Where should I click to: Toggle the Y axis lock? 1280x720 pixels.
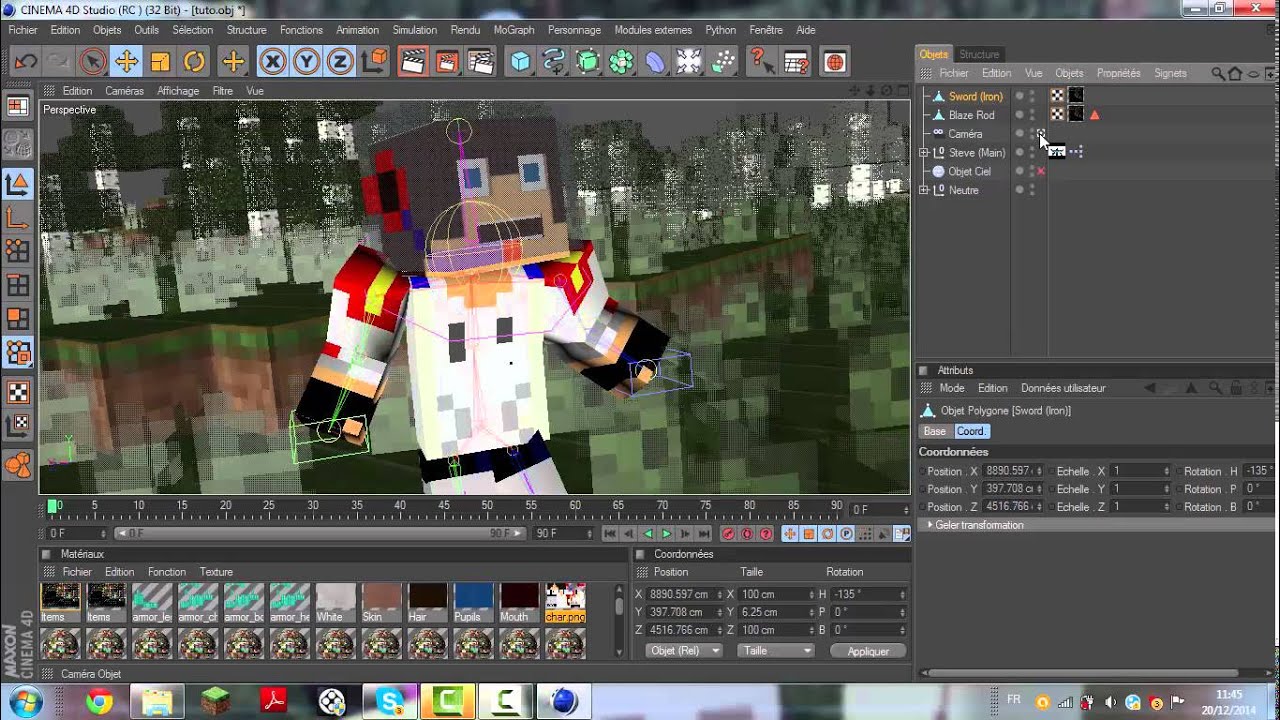click(x=306, y=62)
